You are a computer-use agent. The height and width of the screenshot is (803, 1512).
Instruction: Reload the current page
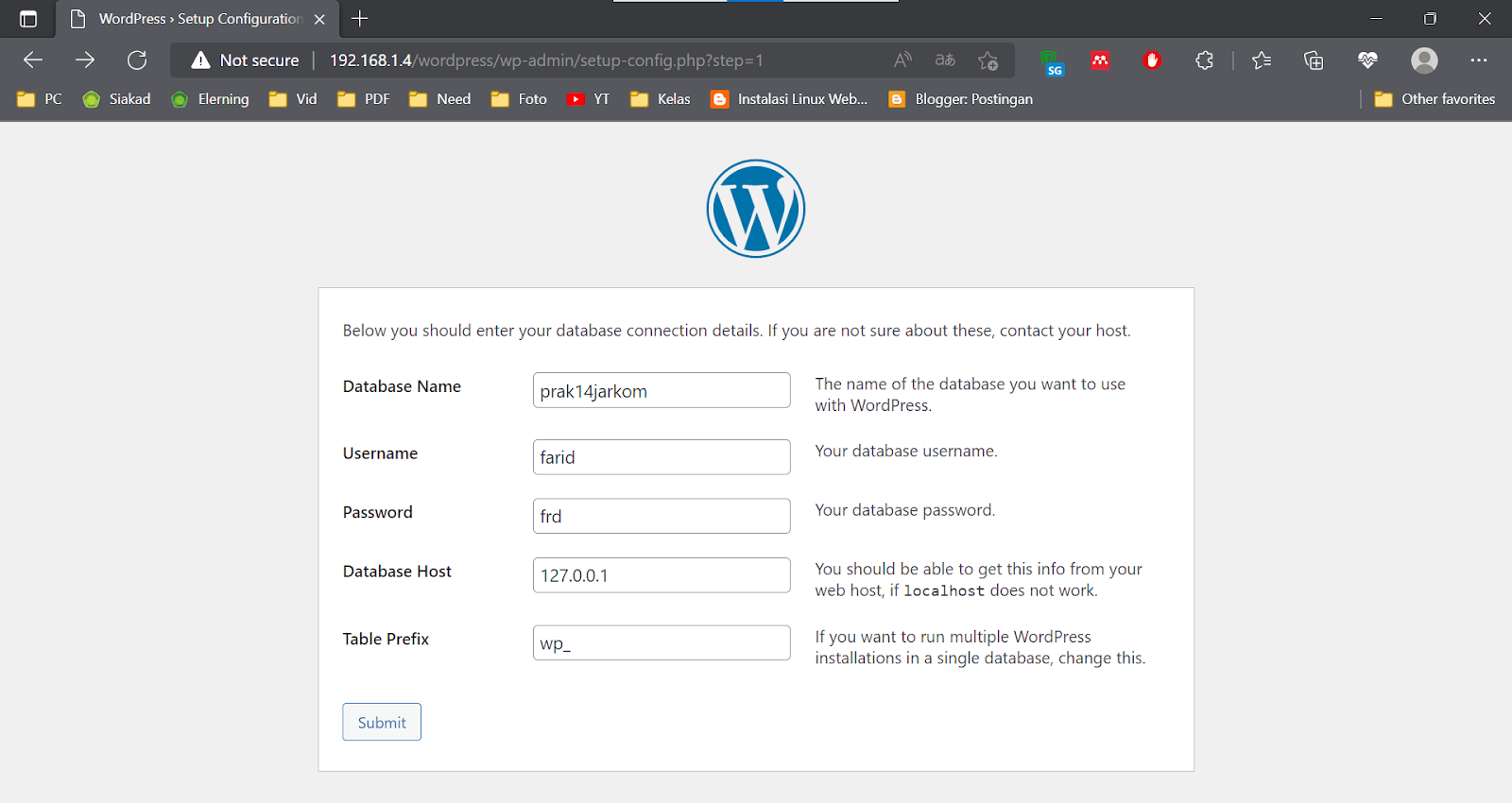pyautogui.click(x=137, y=60)
